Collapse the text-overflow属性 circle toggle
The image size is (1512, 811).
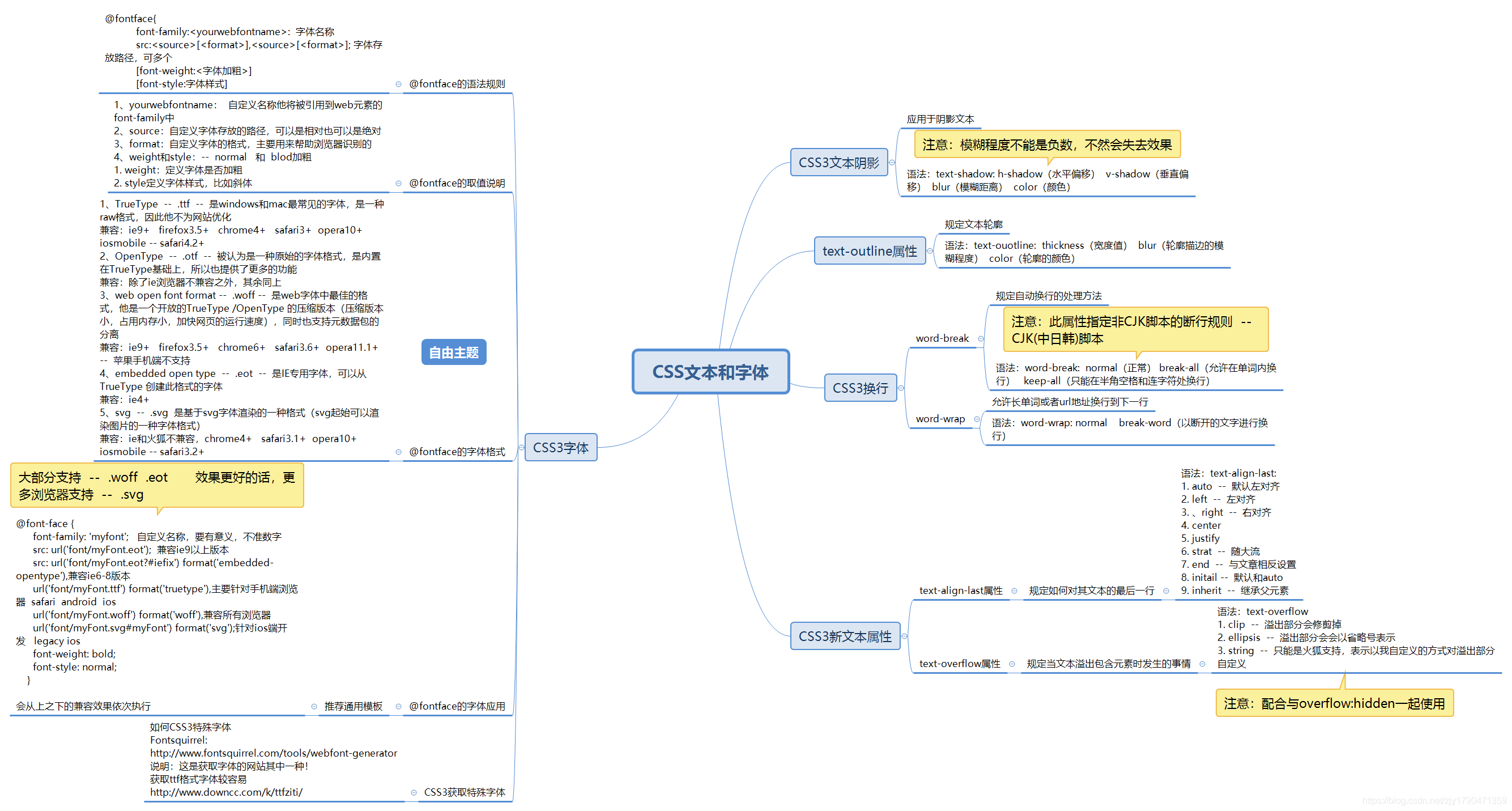1012,664
